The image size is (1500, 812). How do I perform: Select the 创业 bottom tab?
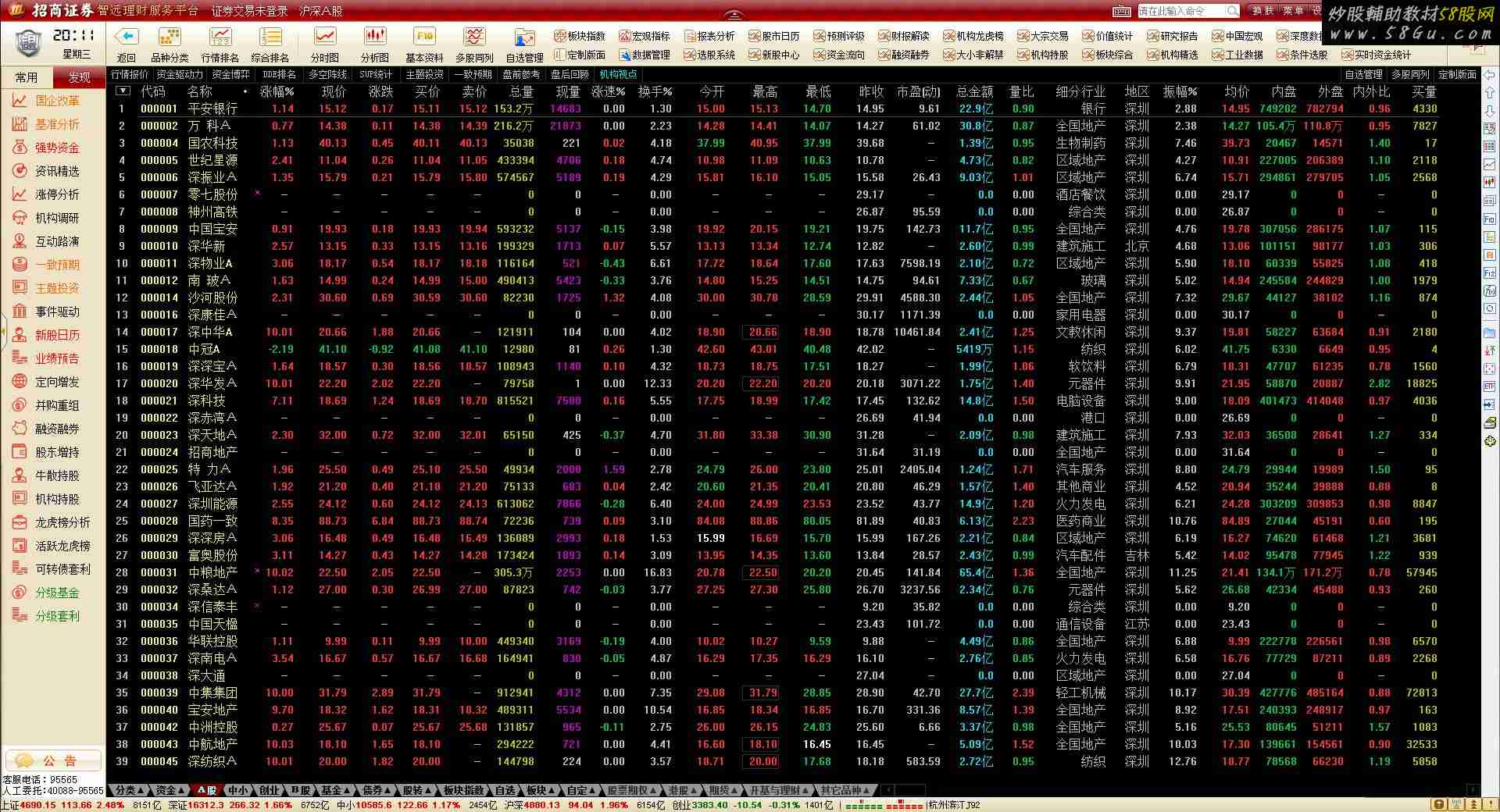[269, 790]
